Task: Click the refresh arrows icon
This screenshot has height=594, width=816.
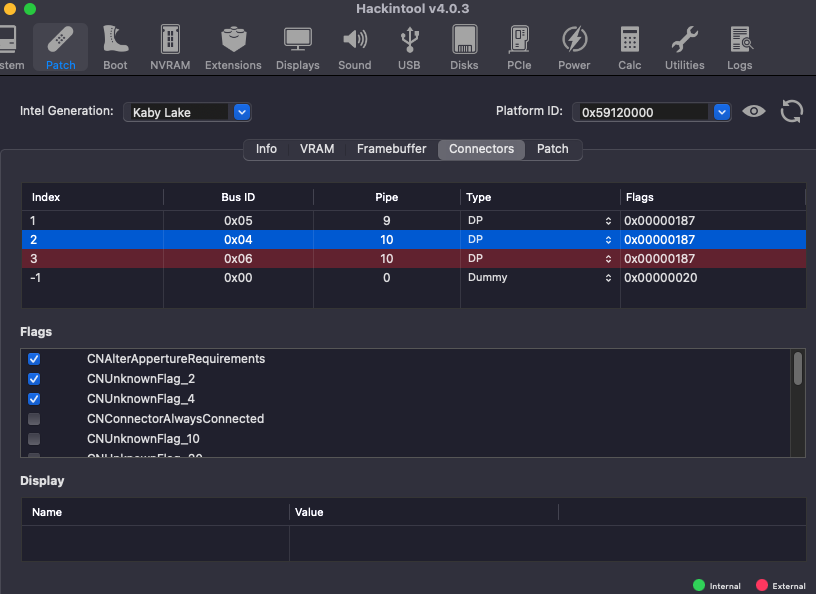Action: [792, 111]
